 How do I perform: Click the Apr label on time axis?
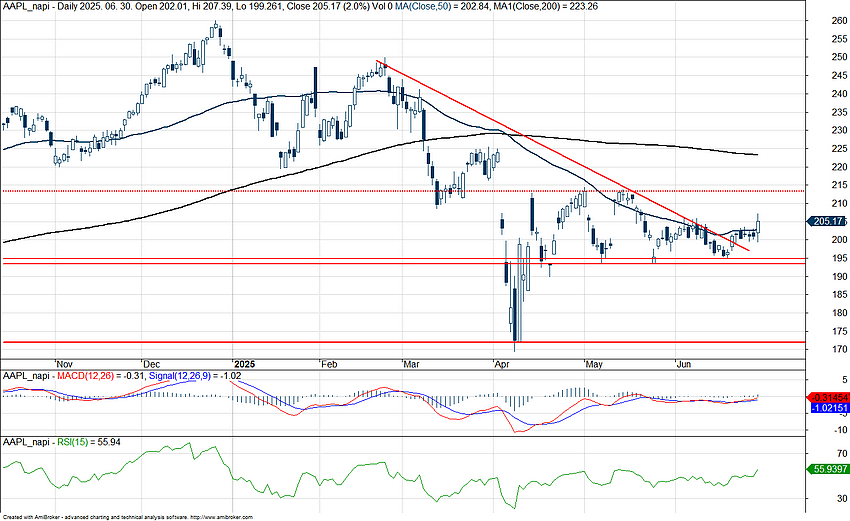[502, 364]
